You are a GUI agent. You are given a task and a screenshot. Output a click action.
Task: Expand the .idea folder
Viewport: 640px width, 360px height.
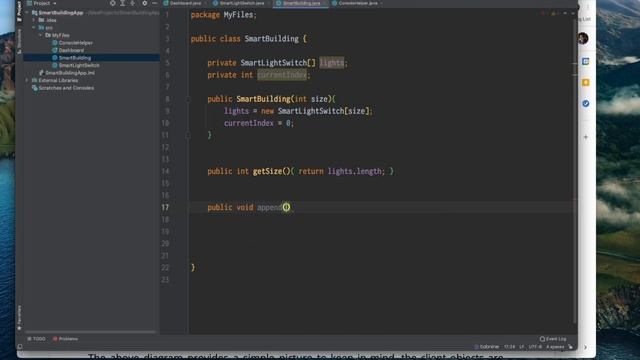[34, 20]
